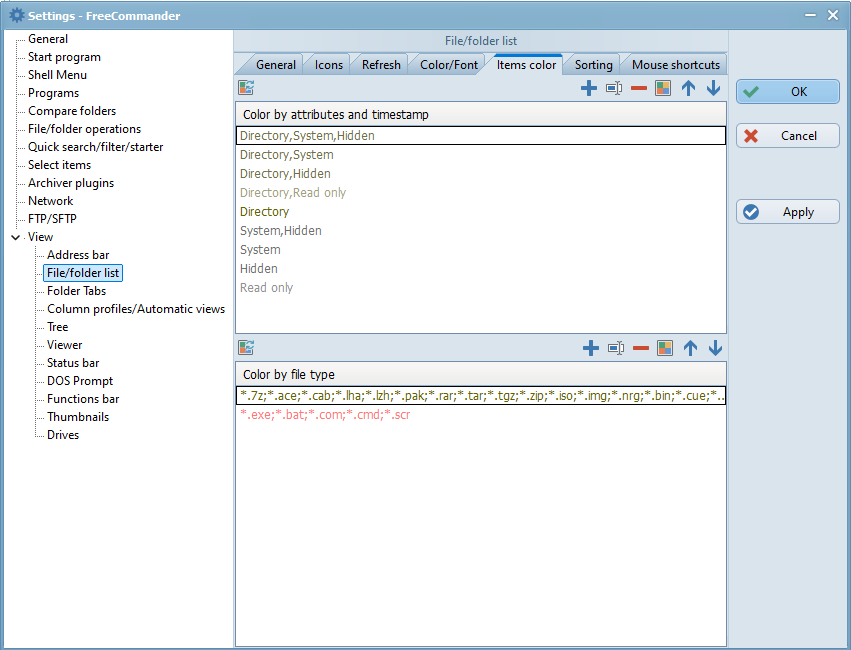Open Drives settings
This screenshot has width=851, height=650.
tap(62, 435)
